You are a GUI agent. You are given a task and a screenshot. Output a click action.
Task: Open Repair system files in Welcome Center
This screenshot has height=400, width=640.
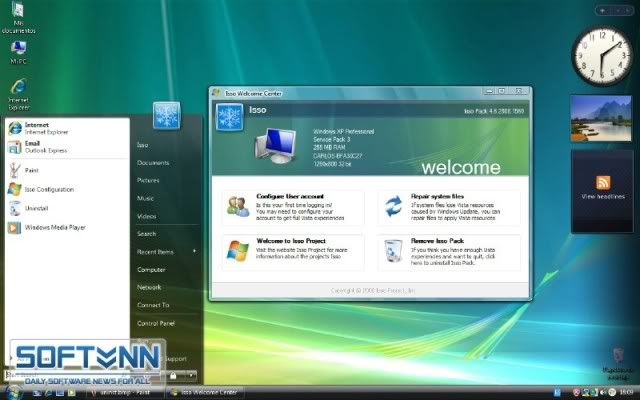click(x=449, y=207)
